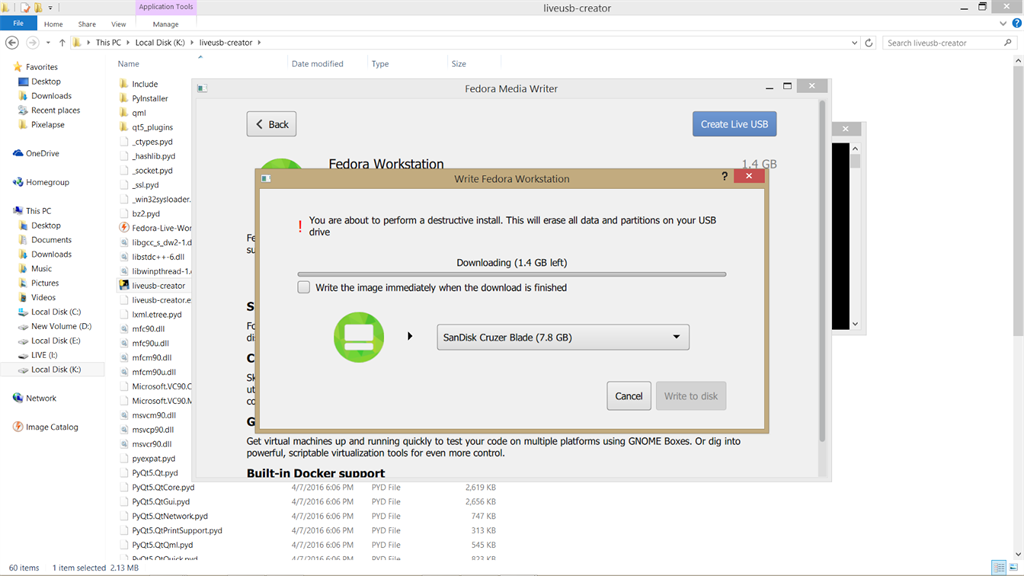Select the liveusb-creator application file
This screenshot has height=576, width=1024.
click(159, 285)
